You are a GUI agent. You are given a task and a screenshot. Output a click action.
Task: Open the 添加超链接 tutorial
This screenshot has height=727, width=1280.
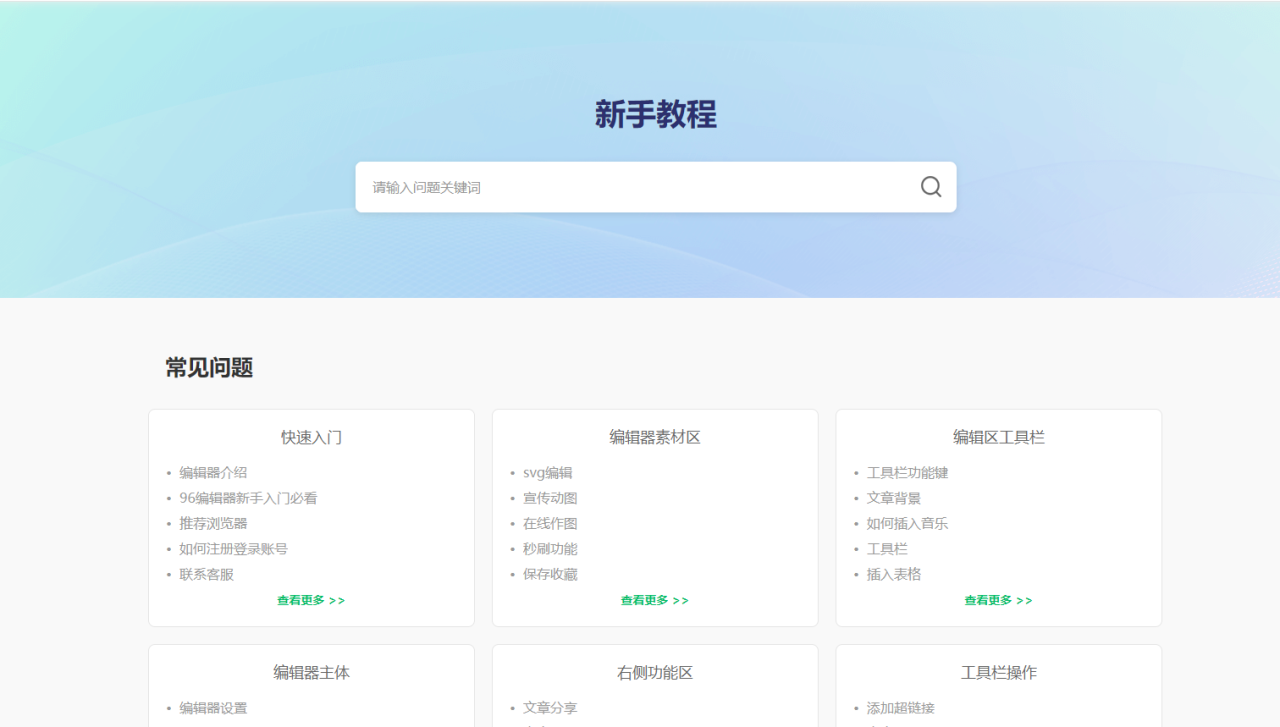coord(900,708)
